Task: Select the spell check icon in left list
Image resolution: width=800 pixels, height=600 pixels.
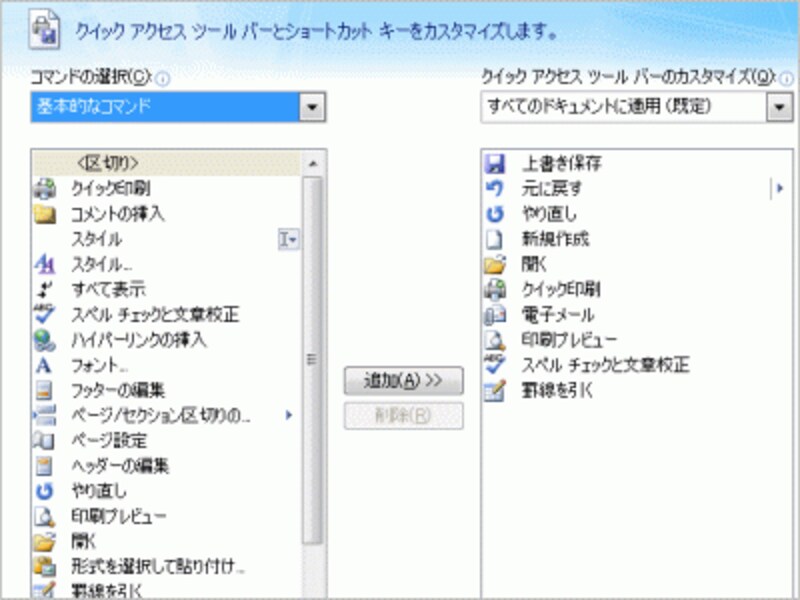Action: (x=44, y=314)
